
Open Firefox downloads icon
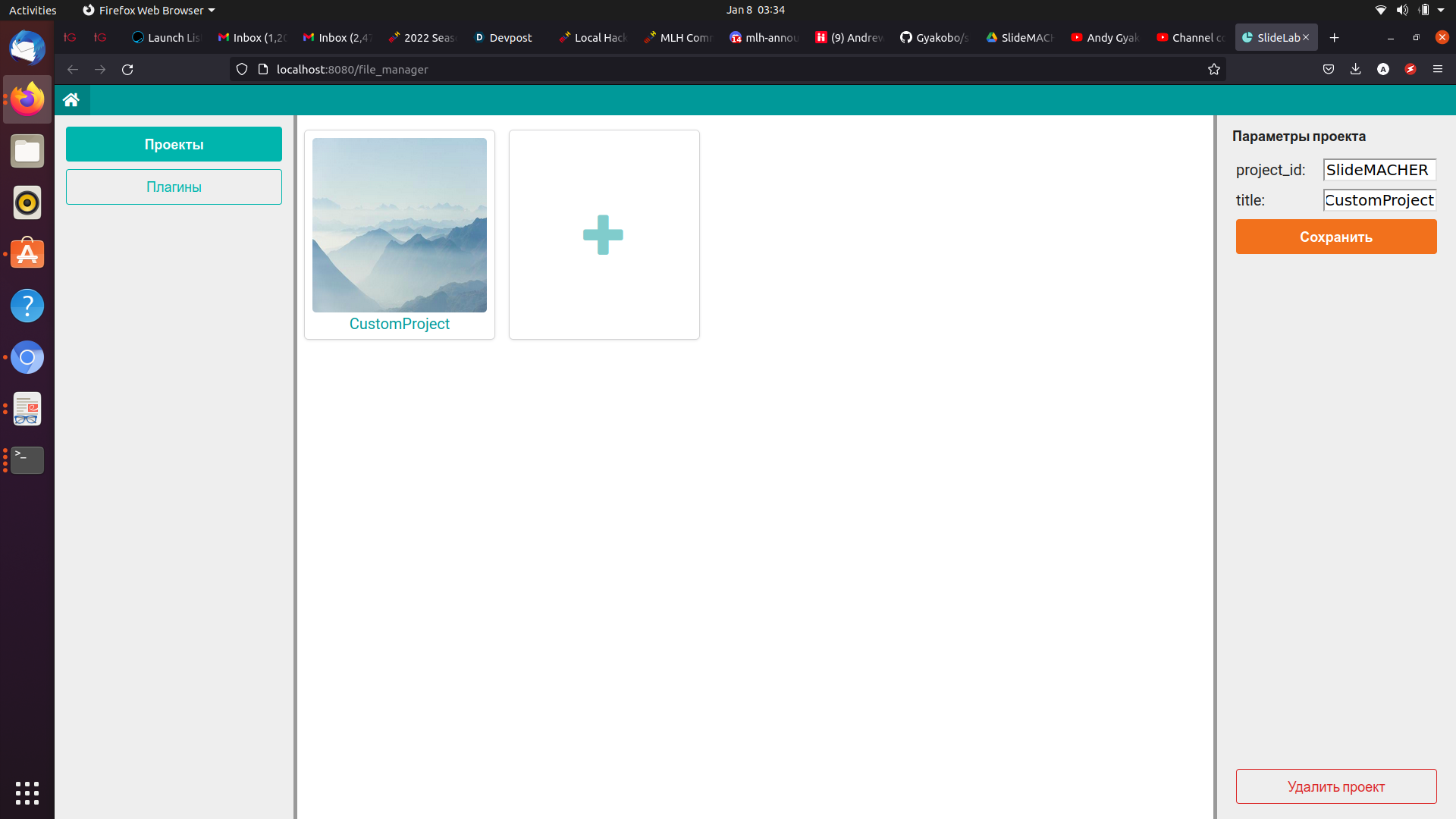(1356, 69)
